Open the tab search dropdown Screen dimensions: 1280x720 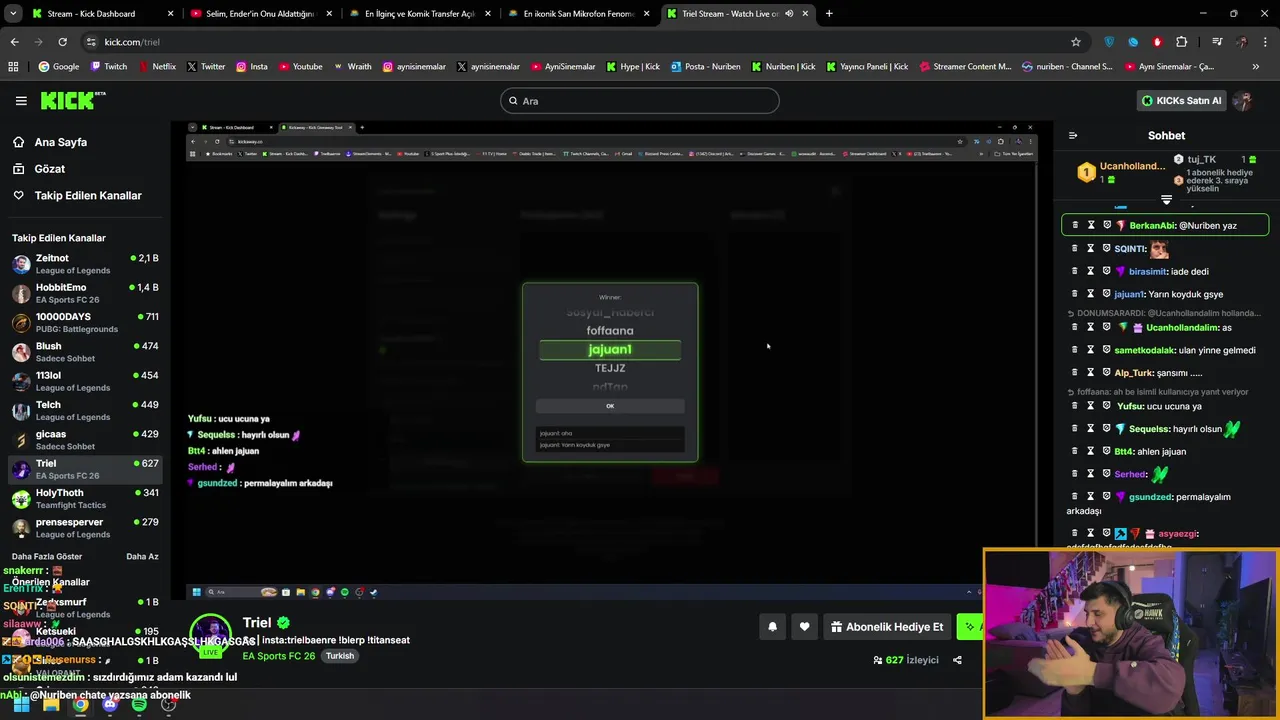pos(14,14)
